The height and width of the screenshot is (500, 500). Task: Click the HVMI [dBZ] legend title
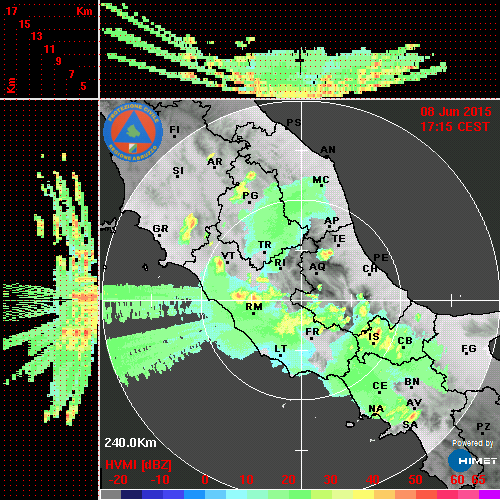click(138, 465)
